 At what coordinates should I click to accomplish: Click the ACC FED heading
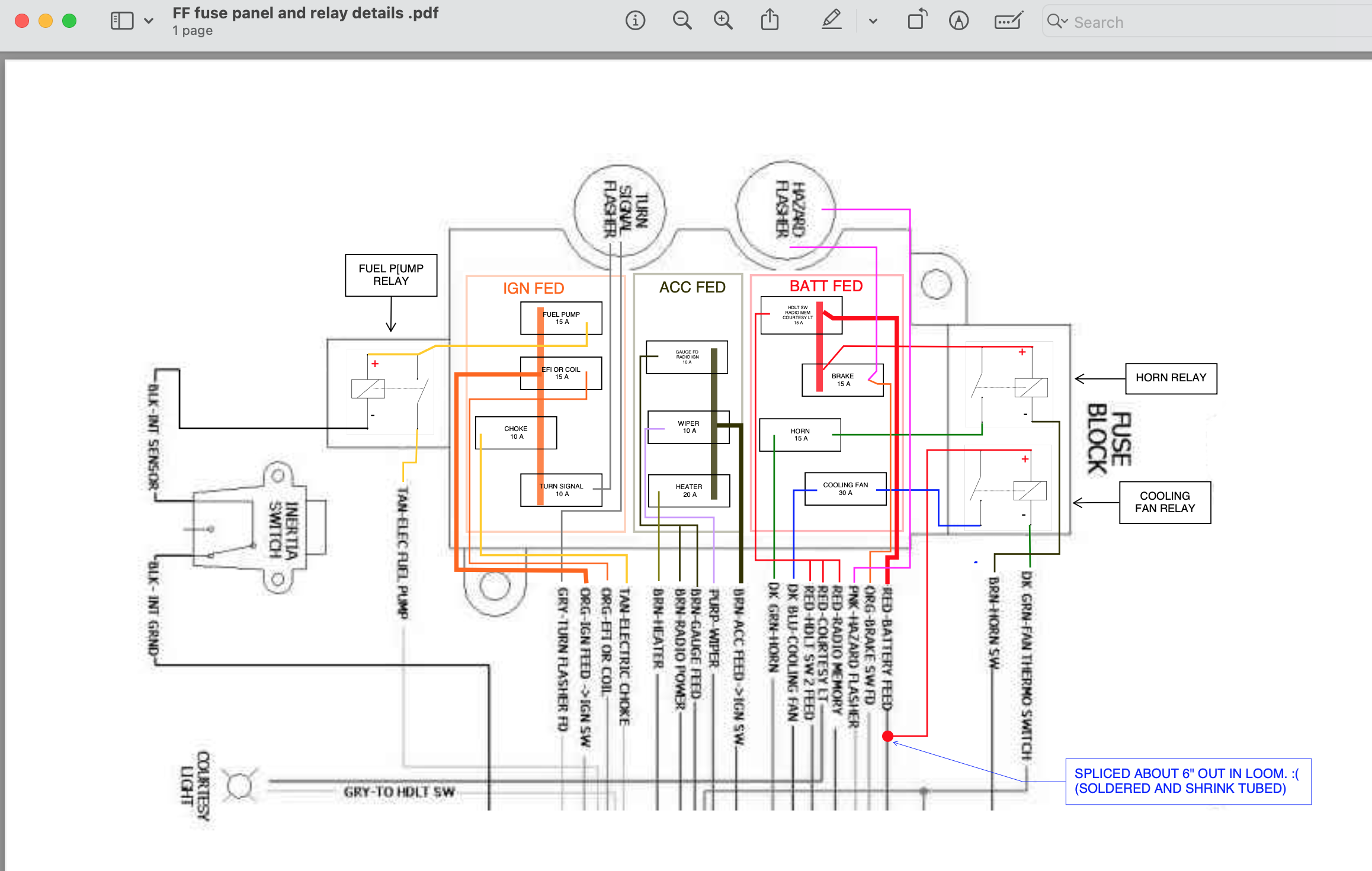click(693, 287)
